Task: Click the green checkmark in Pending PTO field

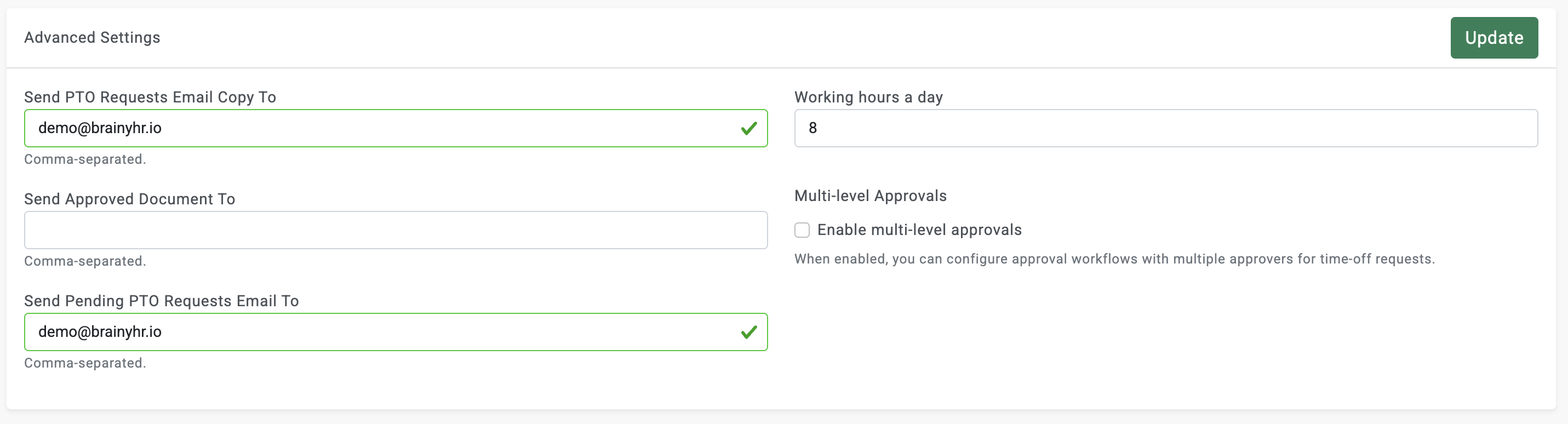Action: (749, 332)
